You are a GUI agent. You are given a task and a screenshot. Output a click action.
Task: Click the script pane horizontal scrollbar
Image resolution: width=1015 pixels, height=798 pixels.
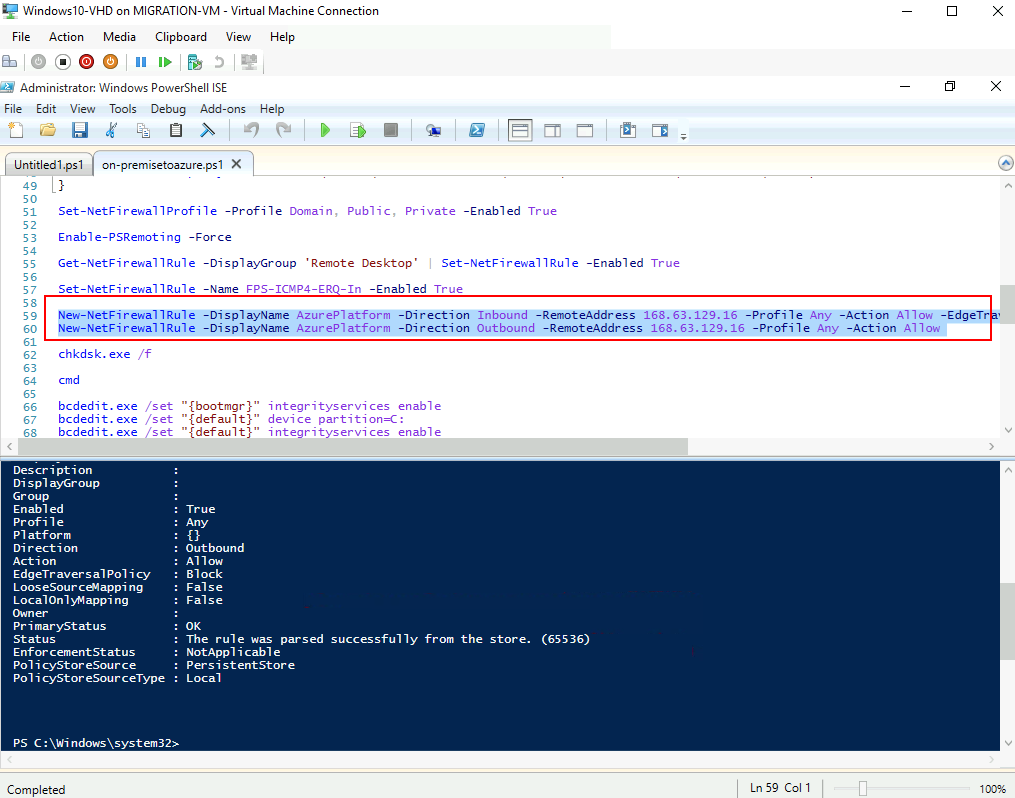pyautogui.click(x=352, y=446)
